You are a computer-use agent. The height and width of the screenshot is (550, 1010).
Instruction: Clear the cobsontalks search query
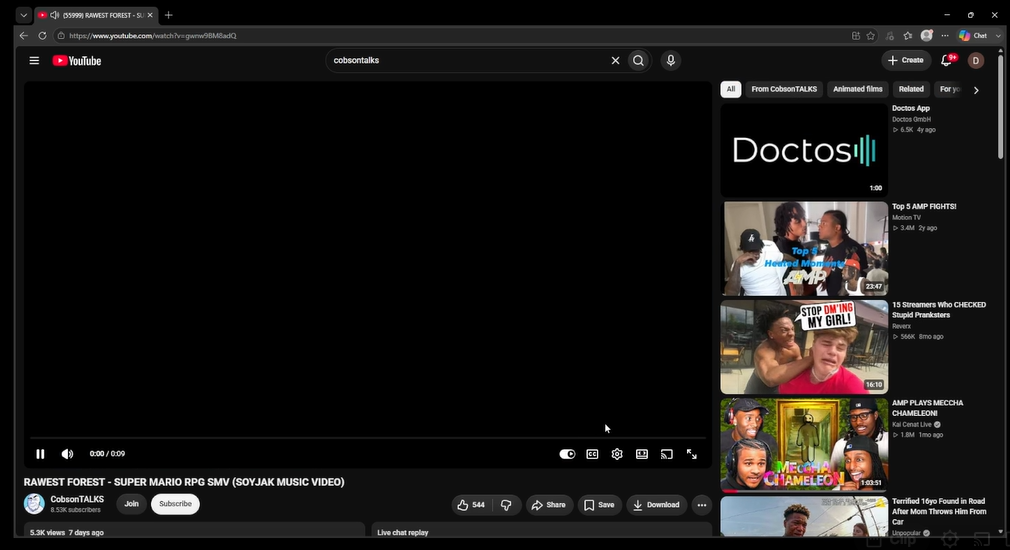click(x=615, y=61)
